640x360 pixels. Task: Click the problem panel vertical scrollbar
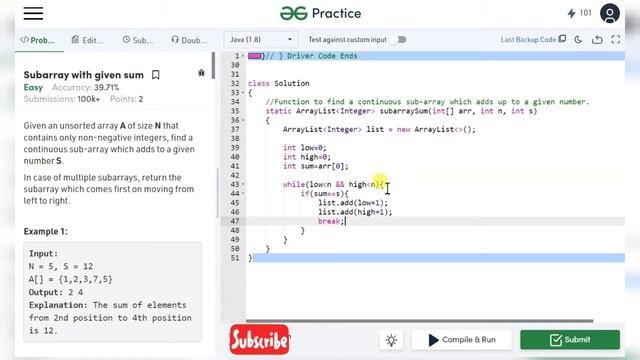(213, 65)
